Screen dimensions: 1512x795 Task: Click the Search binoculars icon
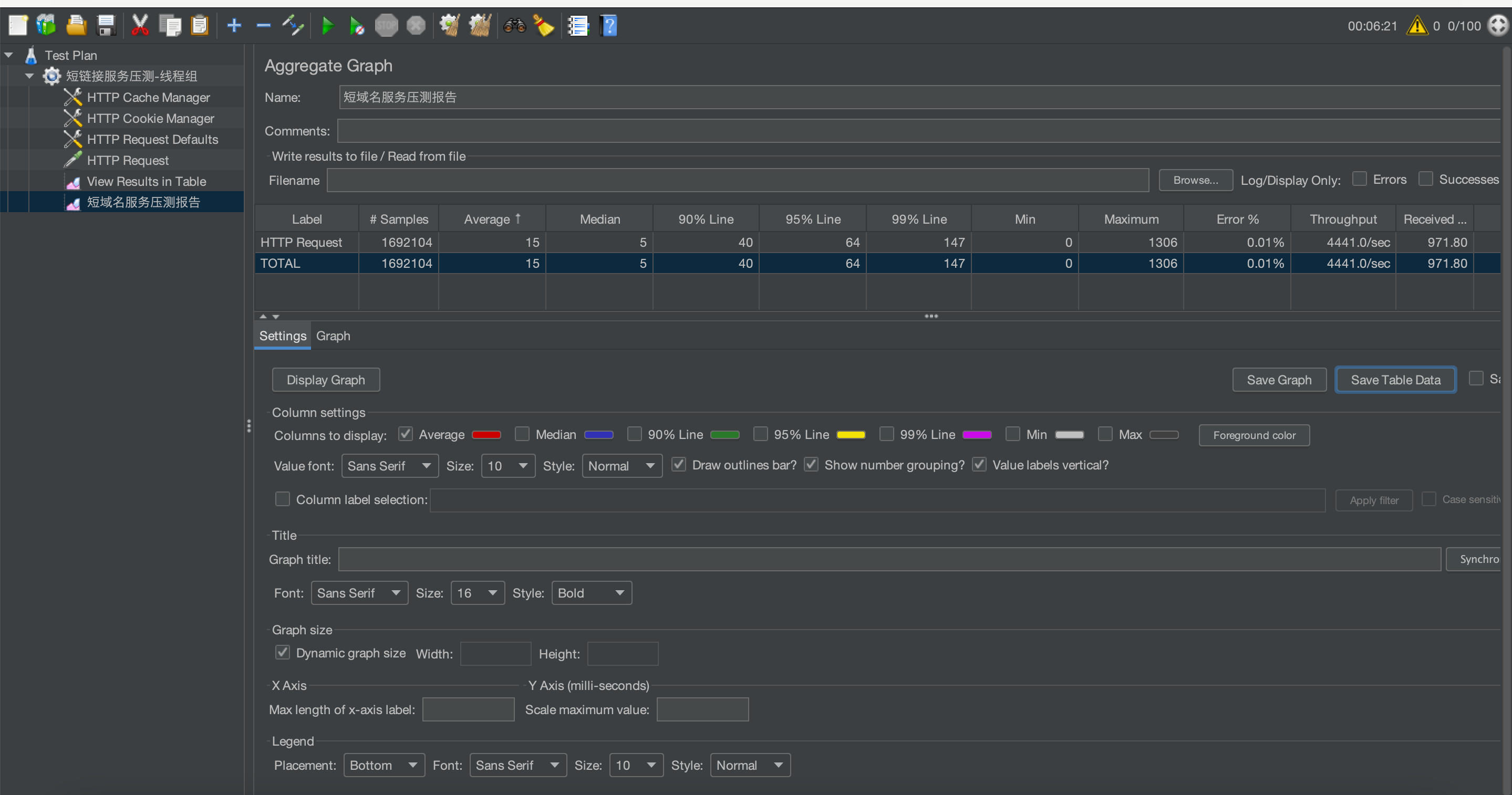[514, 26]
